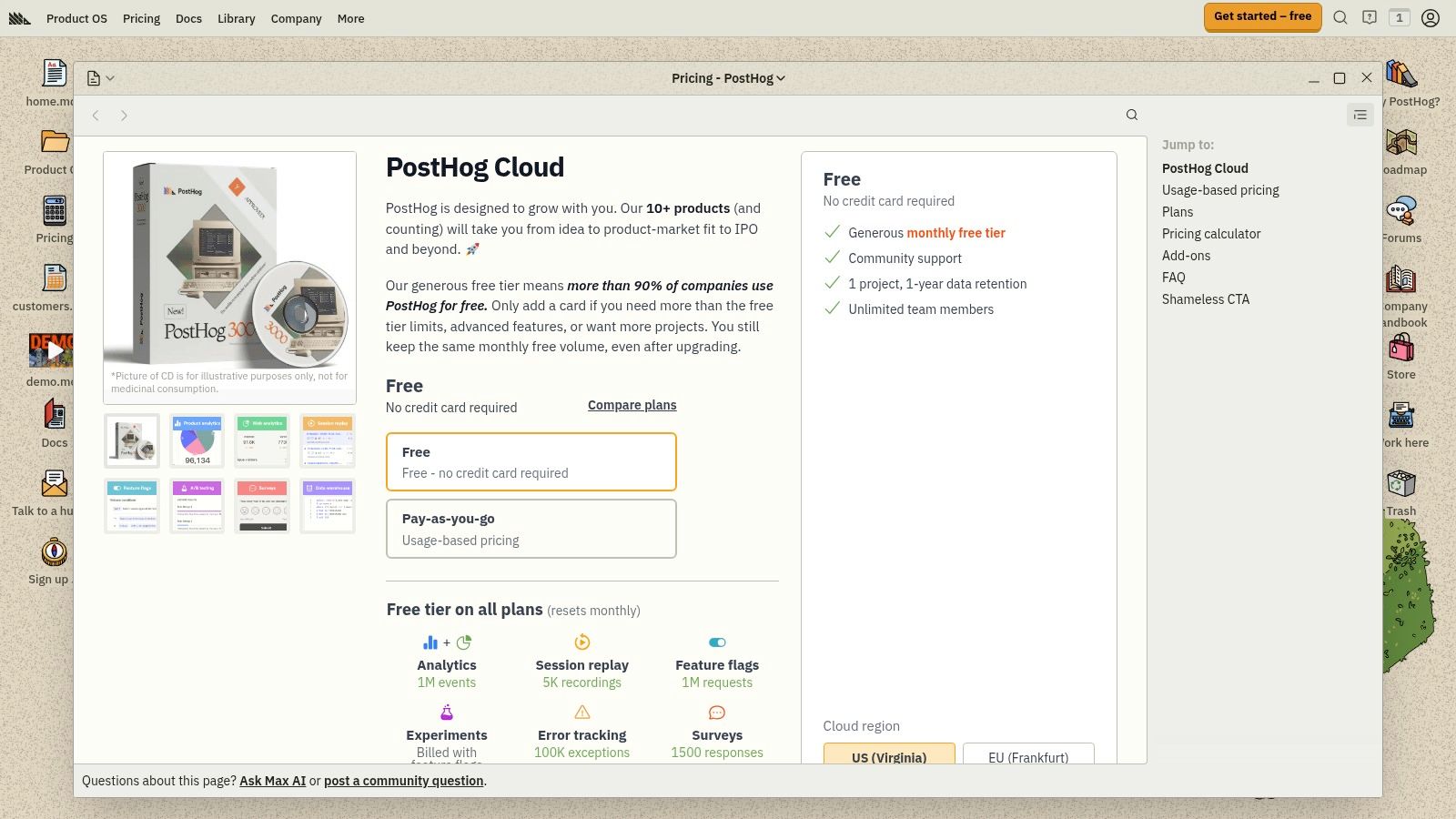Screen dimensions: 1456x819
Task: Choose the EU (Frankfurt) cloud region
Action: click(1028, 756)
